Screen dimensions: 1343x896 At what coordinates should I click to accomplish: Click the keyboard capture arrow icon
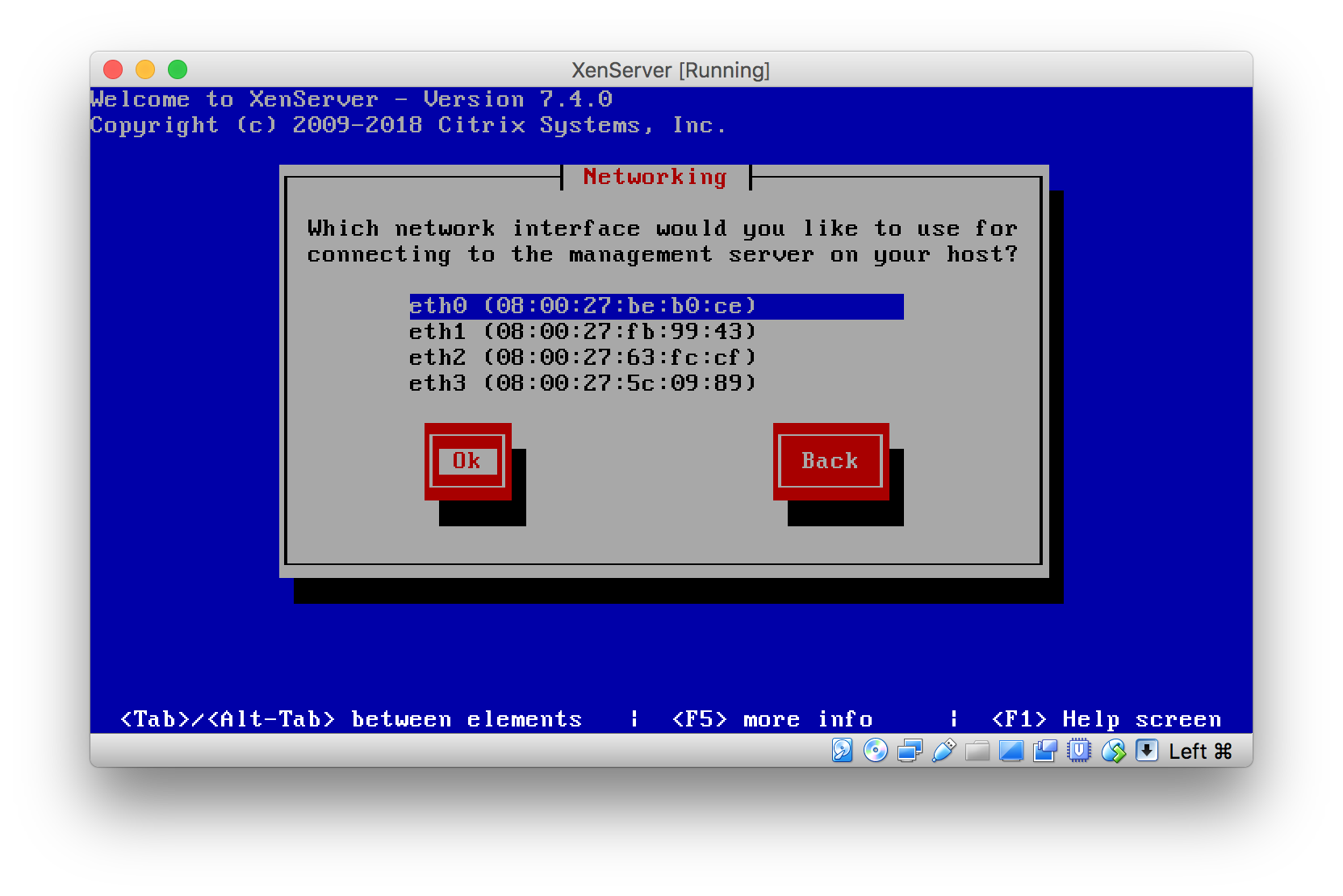click(1147, 751)
